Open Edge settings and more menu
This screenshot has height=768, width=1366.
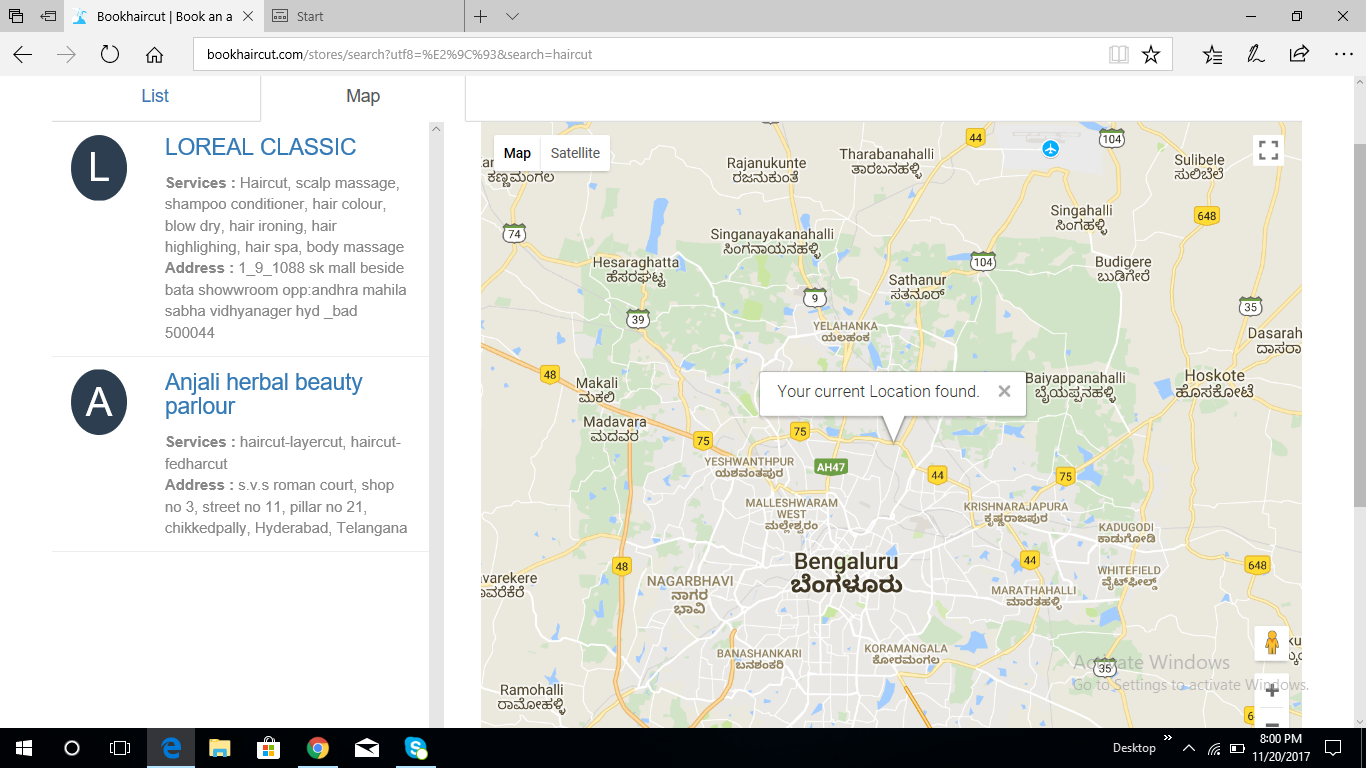click(1343, 54)
